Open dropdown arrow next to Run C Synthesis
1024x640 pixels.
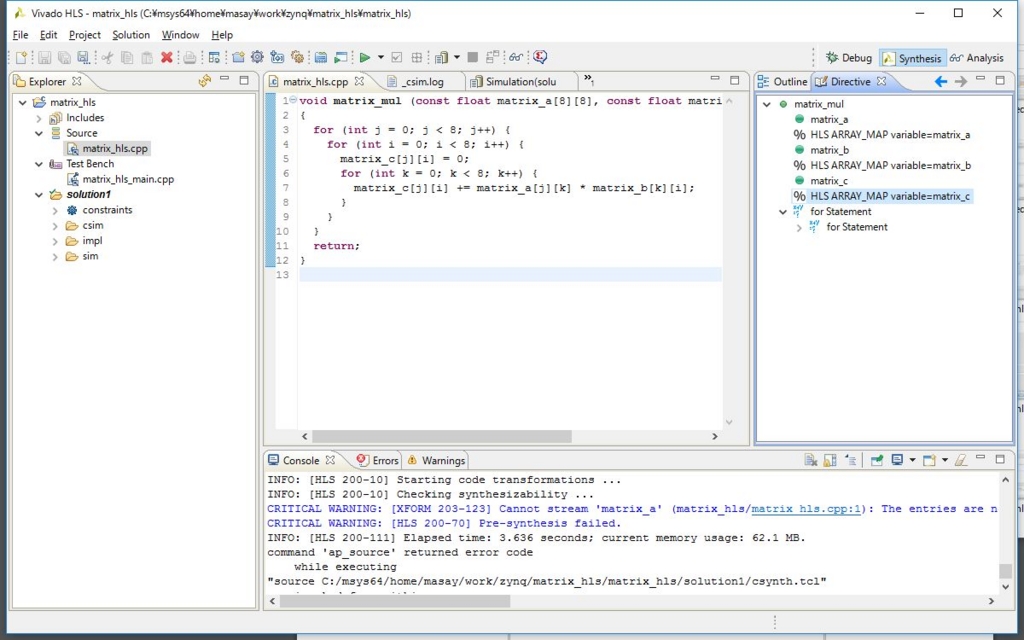(x=381, y=57)
